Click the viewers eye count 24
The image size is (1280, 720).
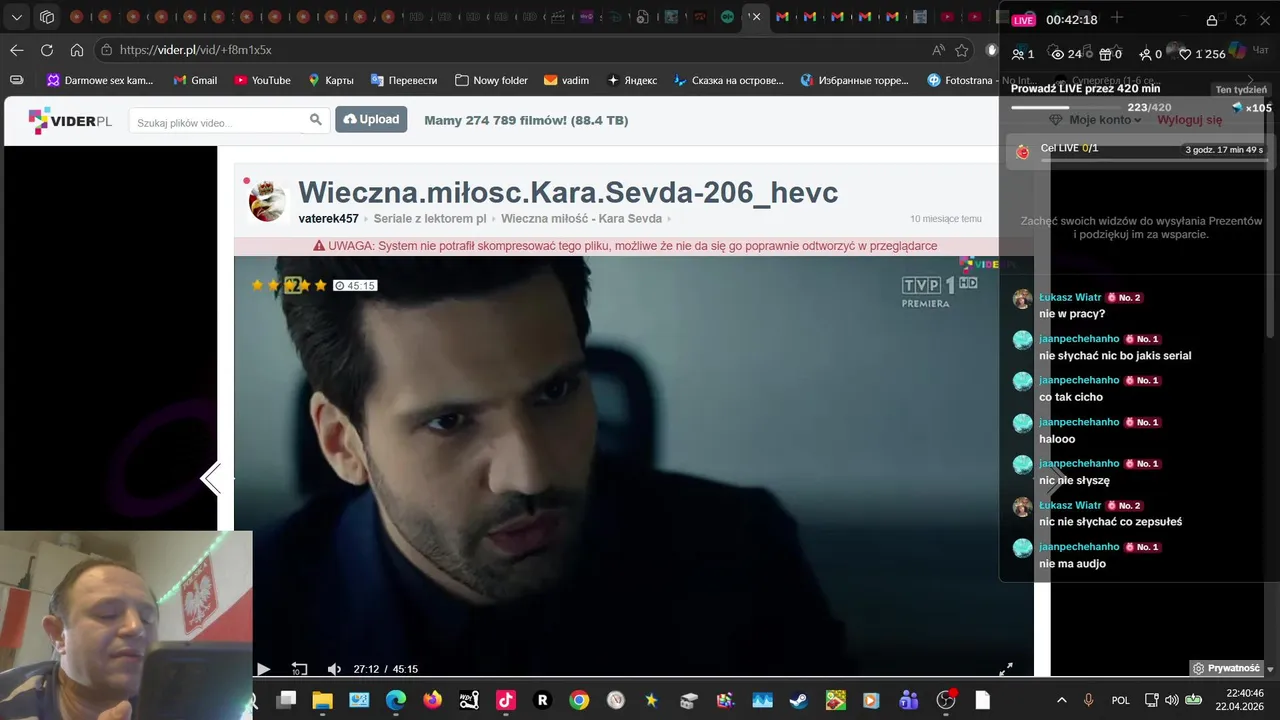pyautogui.click(x=1066, y=54)
